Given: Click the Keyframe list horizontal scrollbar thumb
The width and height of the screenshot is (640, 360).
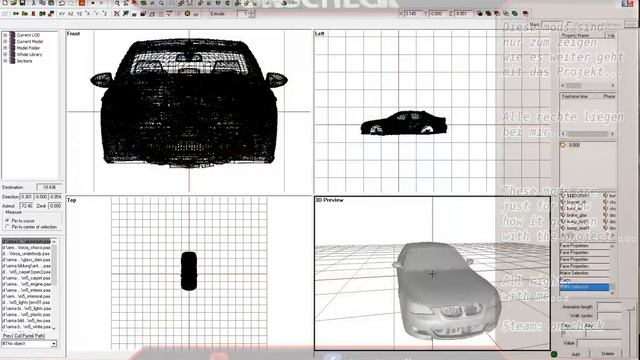Looking at the screenshot, I should 586,133.
